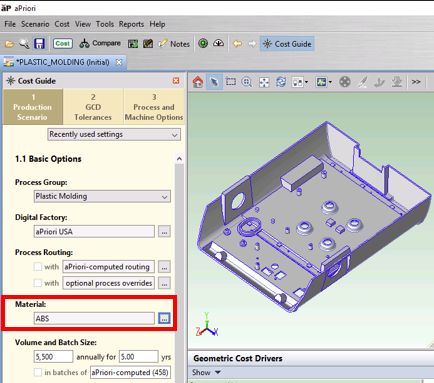Open the Show dropdown under Geometric Cost Drivers

pos(206,372)
